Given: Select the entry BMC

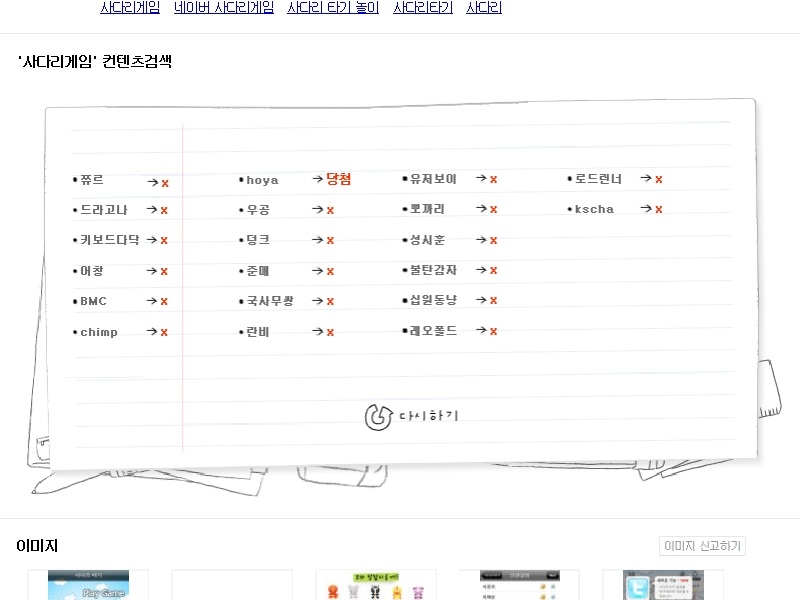Looking at the screenshot, I should (93, 302).
